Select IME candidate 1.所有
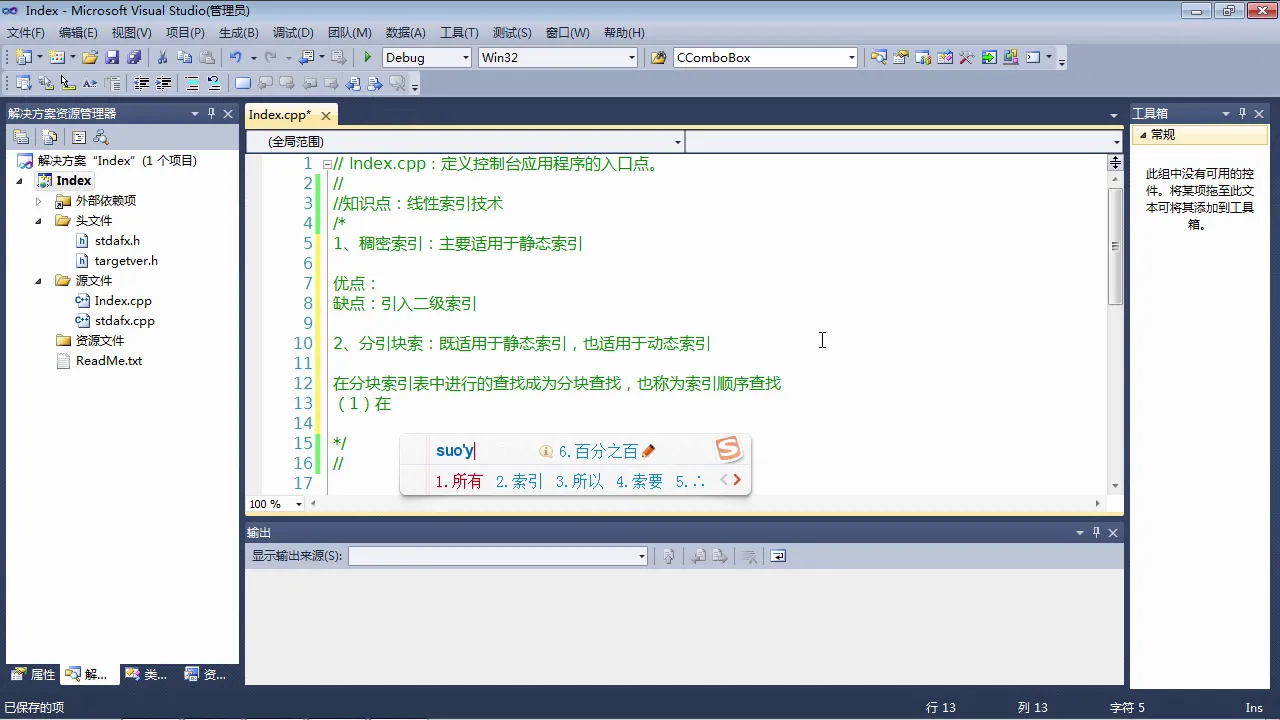1280x720 pixels. (x=459, y=481)
